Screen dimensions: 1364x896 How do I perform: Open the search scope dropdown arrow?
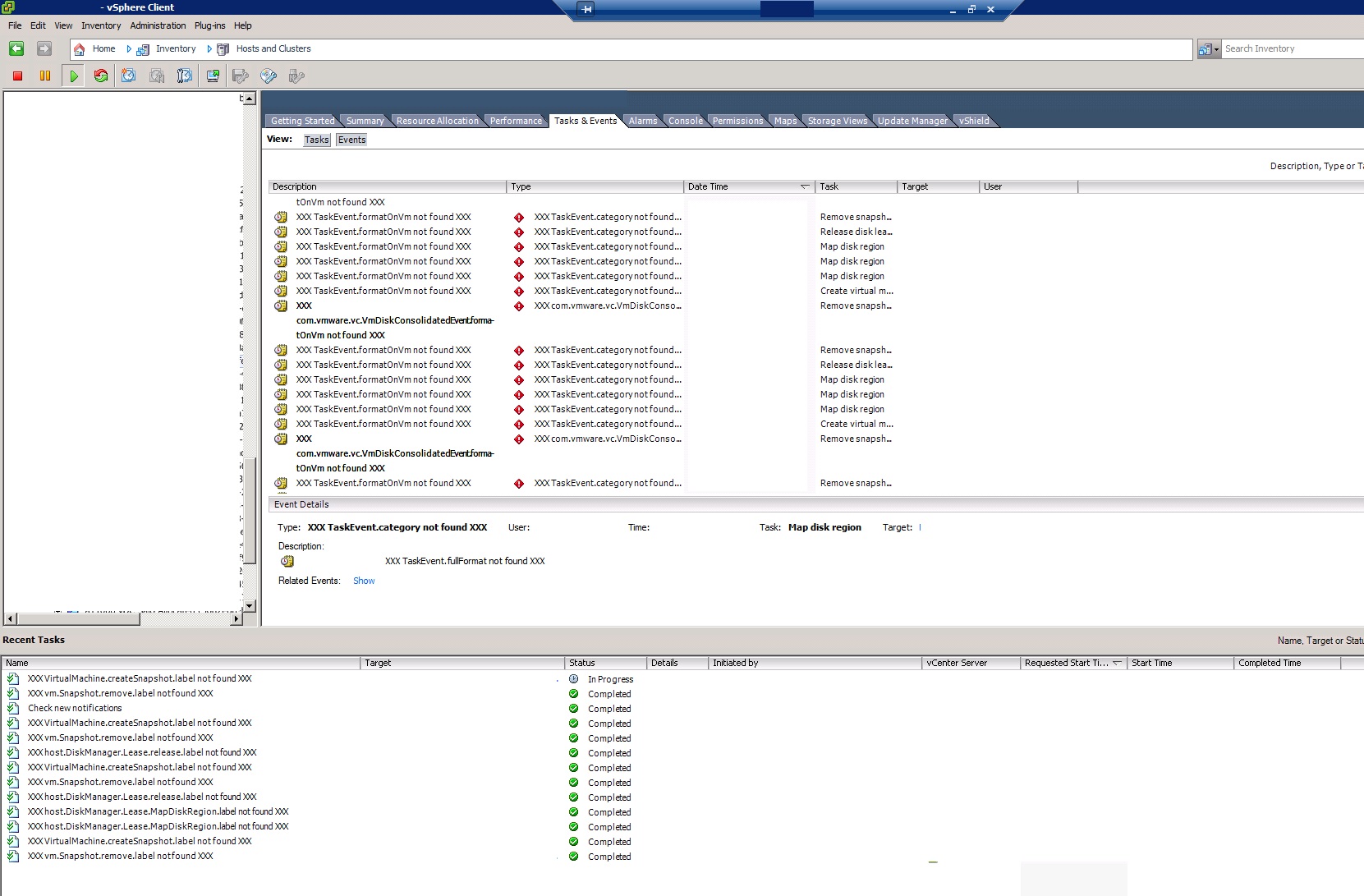pos(1216,49)
